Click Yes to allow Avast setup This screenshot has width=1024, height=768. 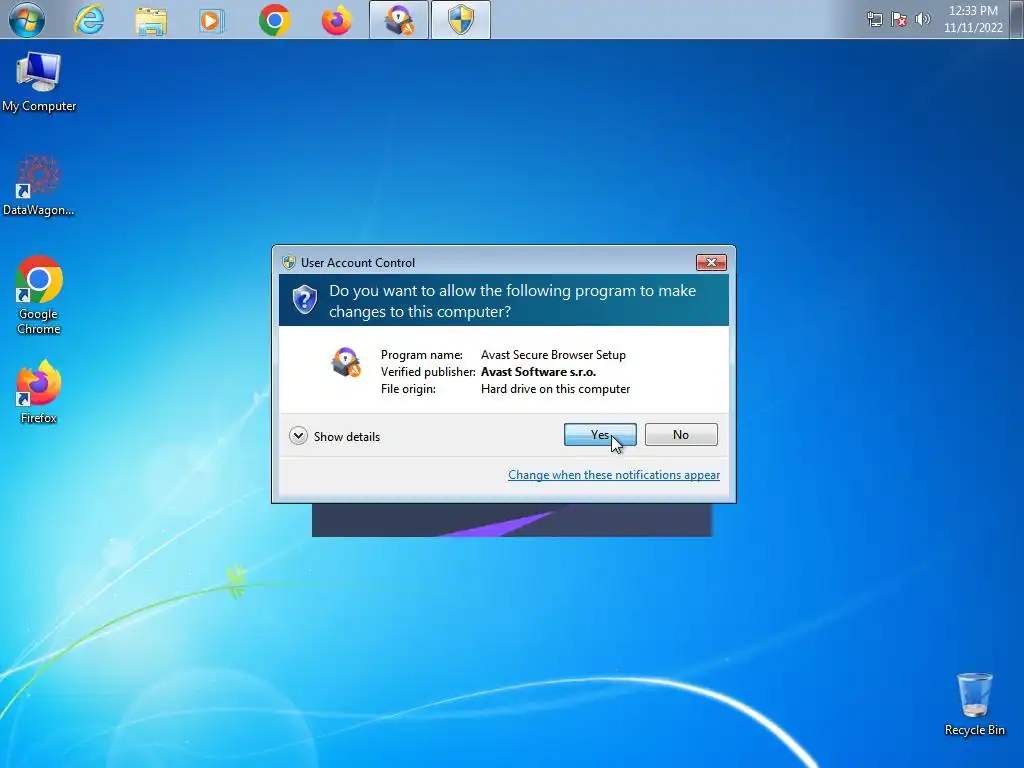pos(600,434)
